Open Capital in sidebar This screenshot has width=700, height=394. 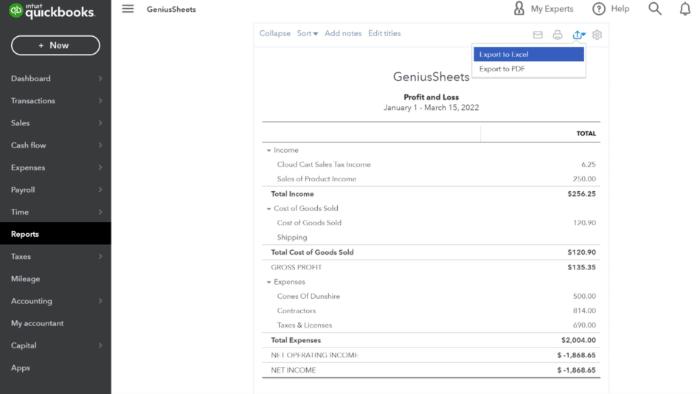(x=55, y=346)
